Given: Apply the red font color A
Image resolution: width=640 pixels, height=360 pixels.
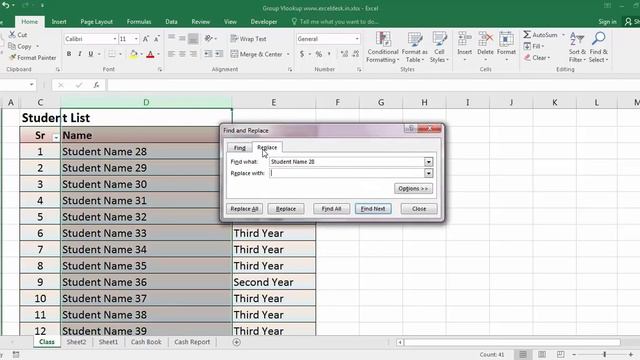Looking at the screenshot, I should [x=150, y=54].
